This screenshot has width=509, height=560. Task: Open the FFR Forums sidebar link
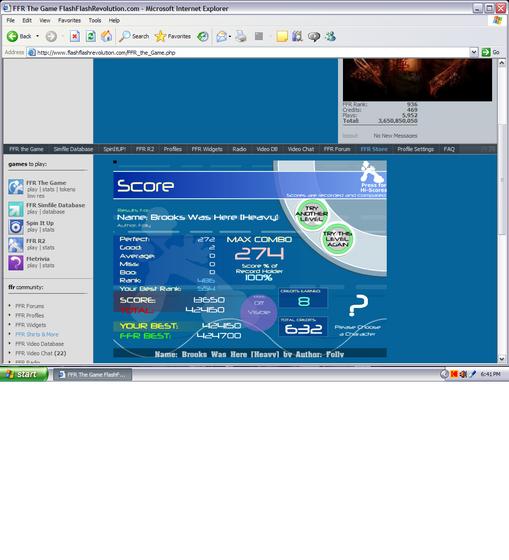29,306
